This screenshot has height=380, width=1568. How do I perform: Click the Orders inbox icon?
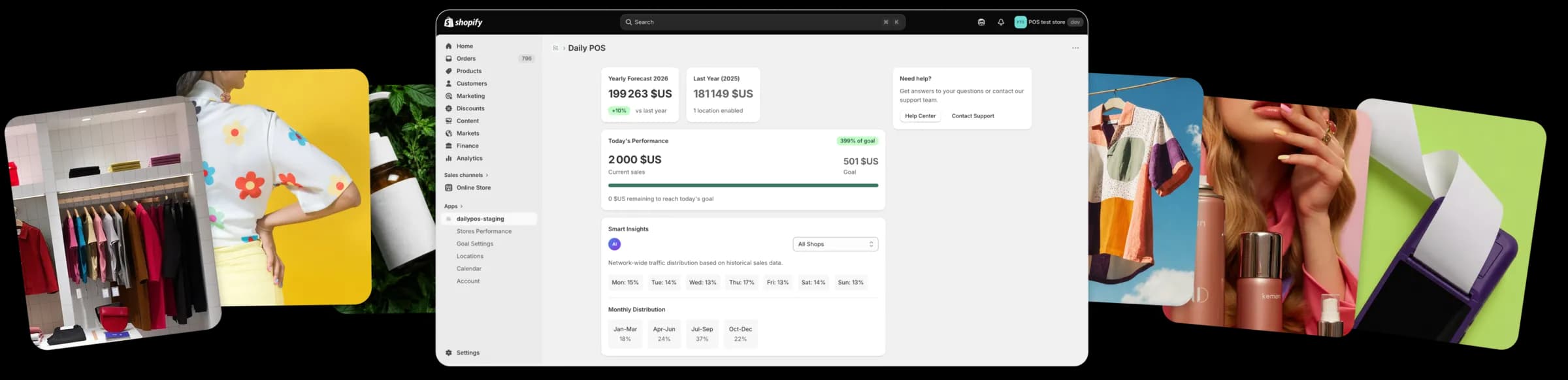448,59
